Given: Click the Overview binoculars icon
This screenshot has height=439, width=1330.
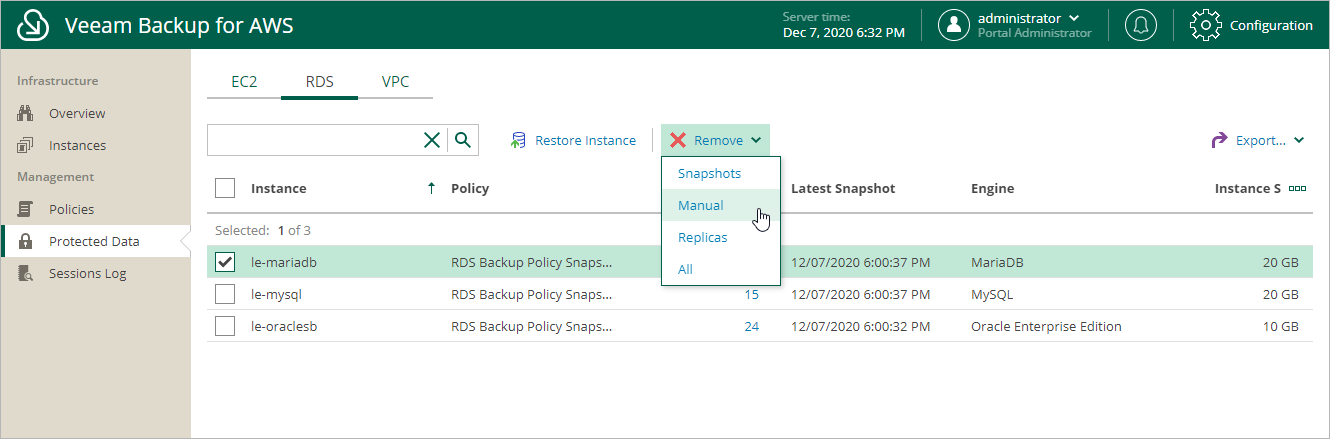Looking at the screenshot, I should point(26,113).
